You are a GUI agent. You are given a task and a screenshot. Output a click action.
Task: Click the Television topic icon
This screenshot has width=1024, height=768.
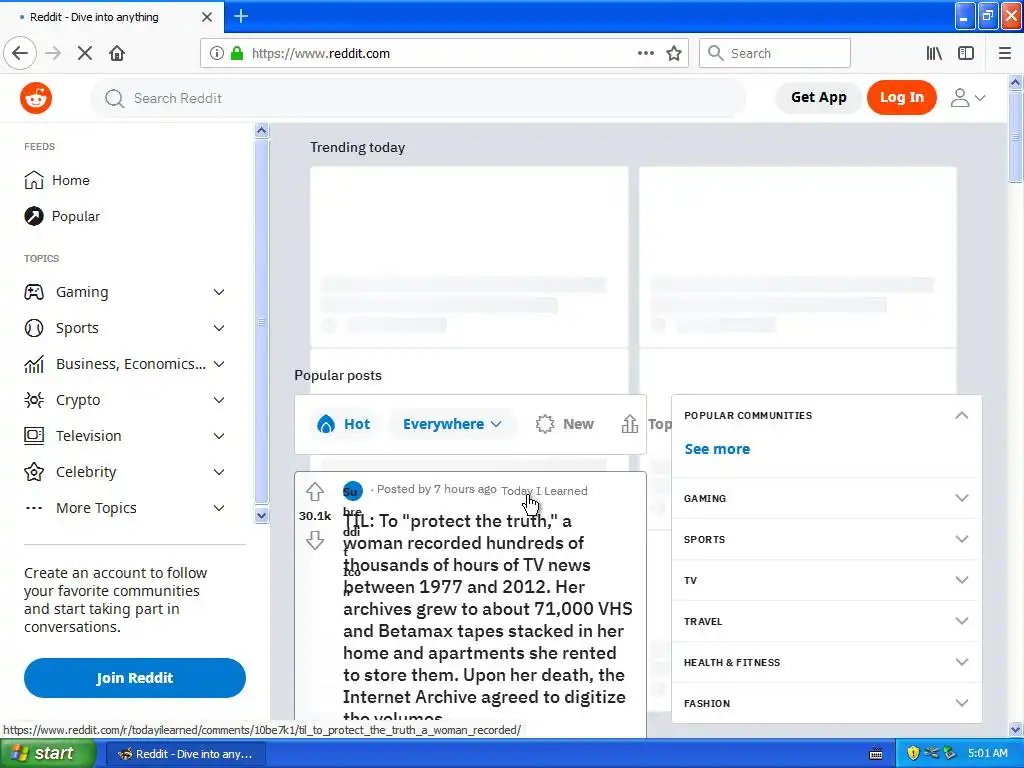[x=34, y=436]
